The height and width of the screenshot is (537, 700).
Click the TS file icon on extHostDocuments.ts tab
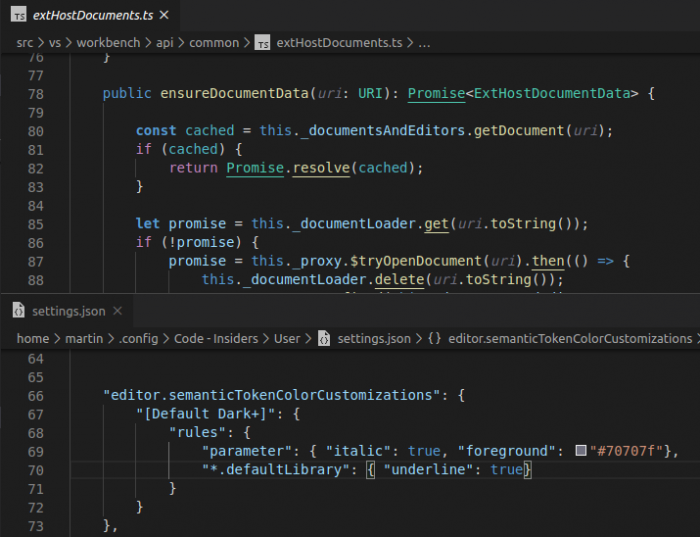(x=19, y=16)
